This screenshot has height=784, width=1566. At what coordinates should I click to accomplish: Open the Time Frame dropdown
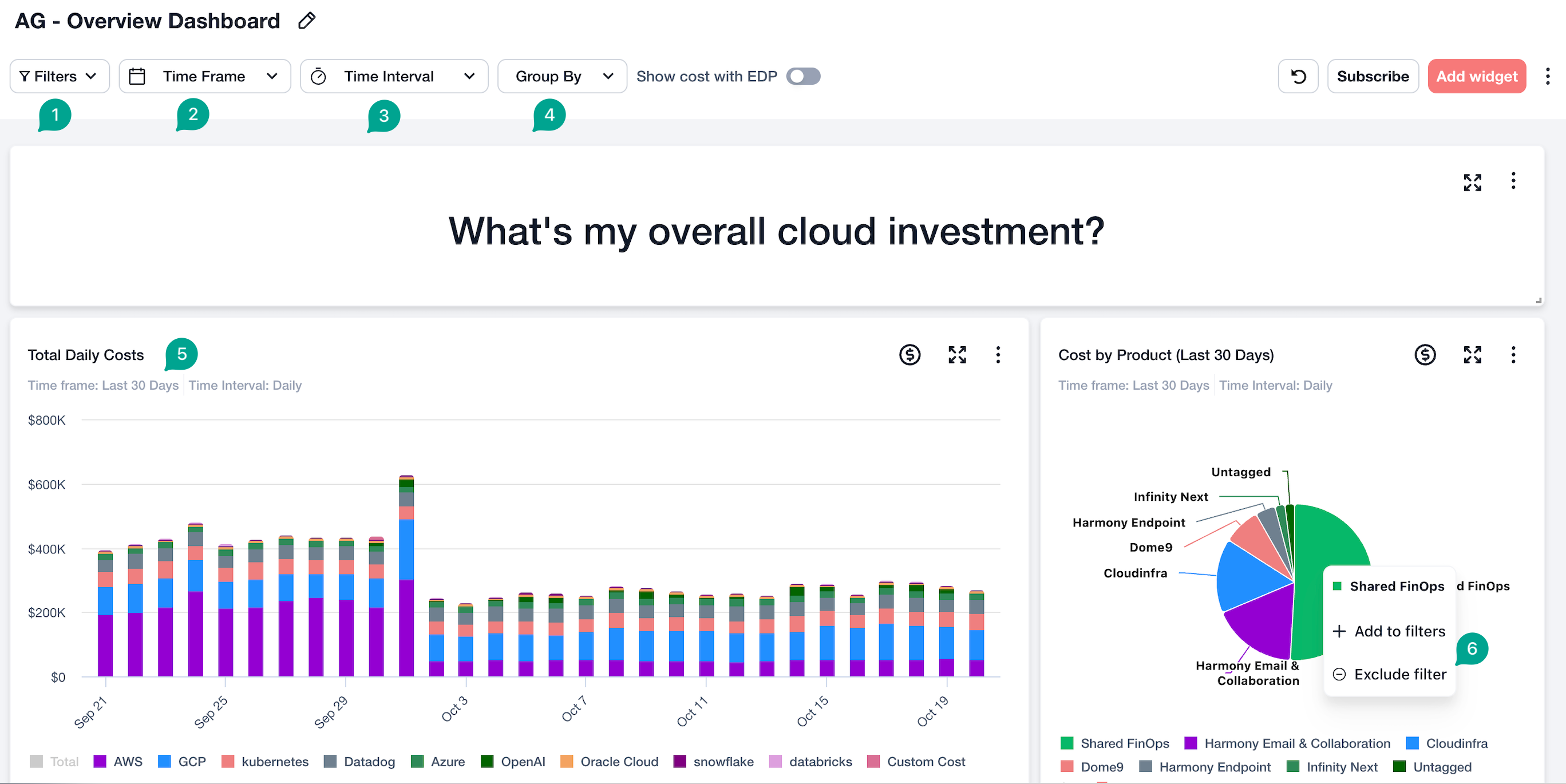coord(204,77)
